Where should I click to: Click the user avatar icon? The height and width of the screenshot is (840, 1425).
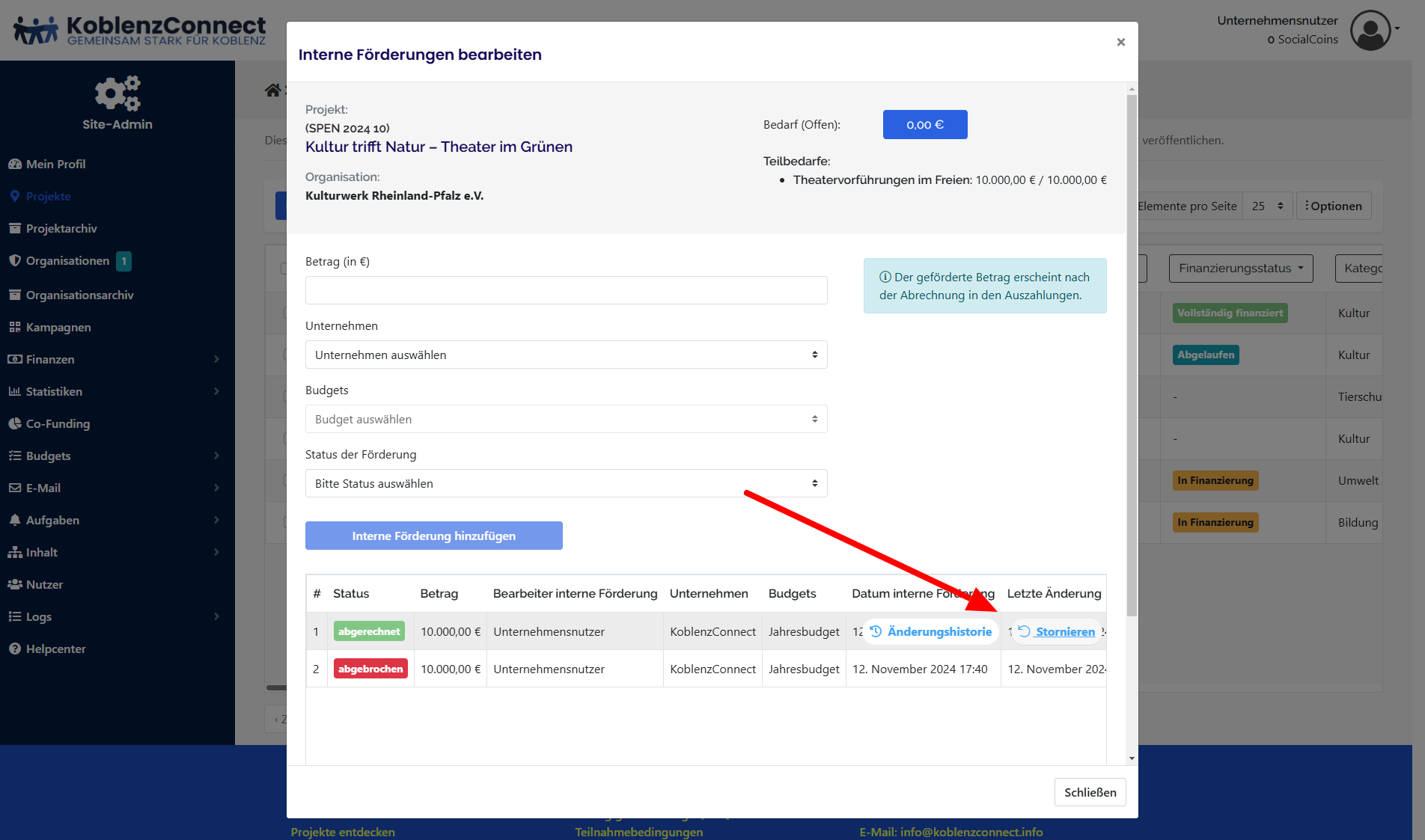1370,30
